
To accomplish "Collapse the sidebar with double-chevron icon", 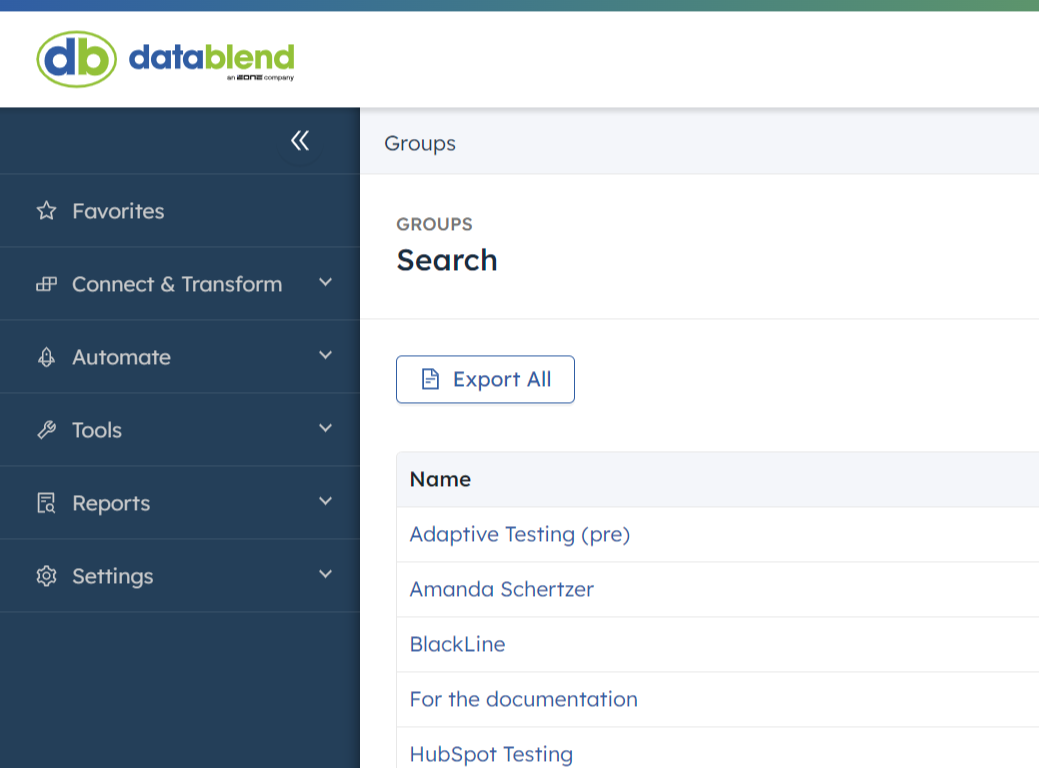I will coord(300,140).
